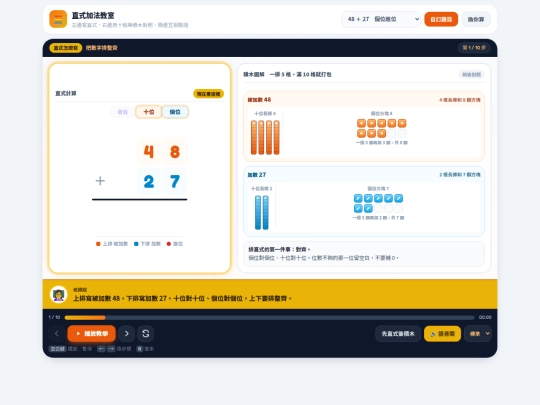Select the 十位 place-value chip

click(x=148, y=112)
